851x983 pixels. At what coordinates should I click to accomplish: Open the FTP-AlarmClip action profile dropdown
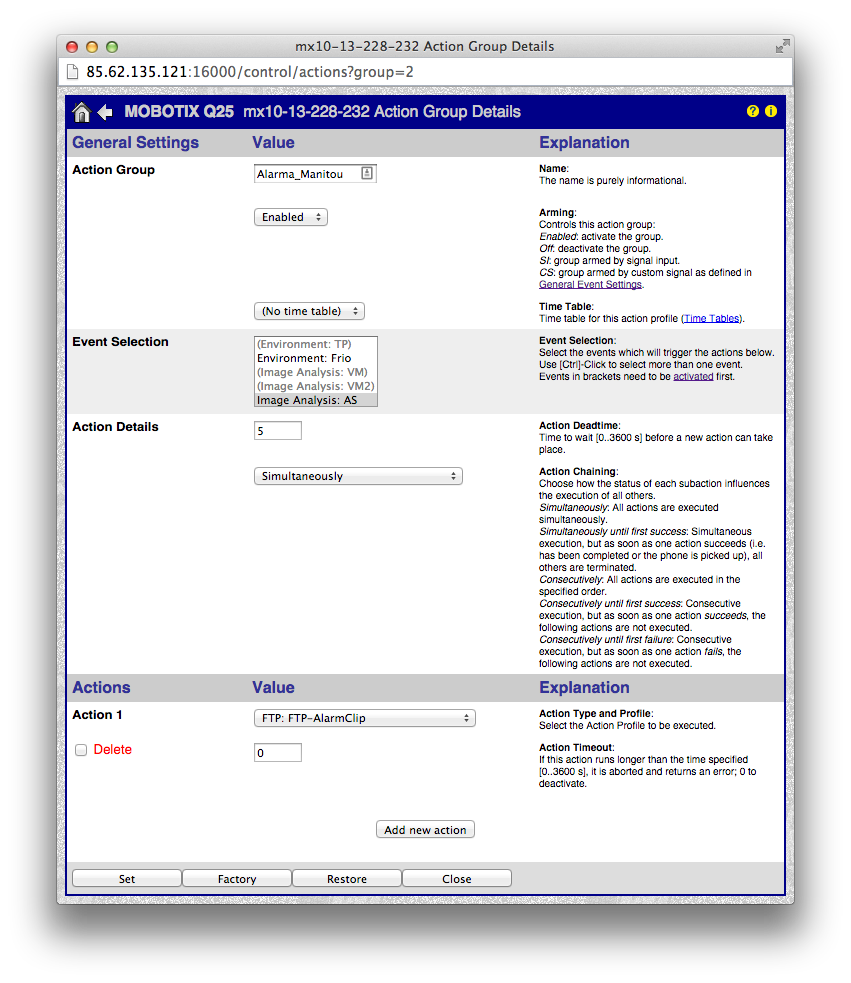[364, 718]
